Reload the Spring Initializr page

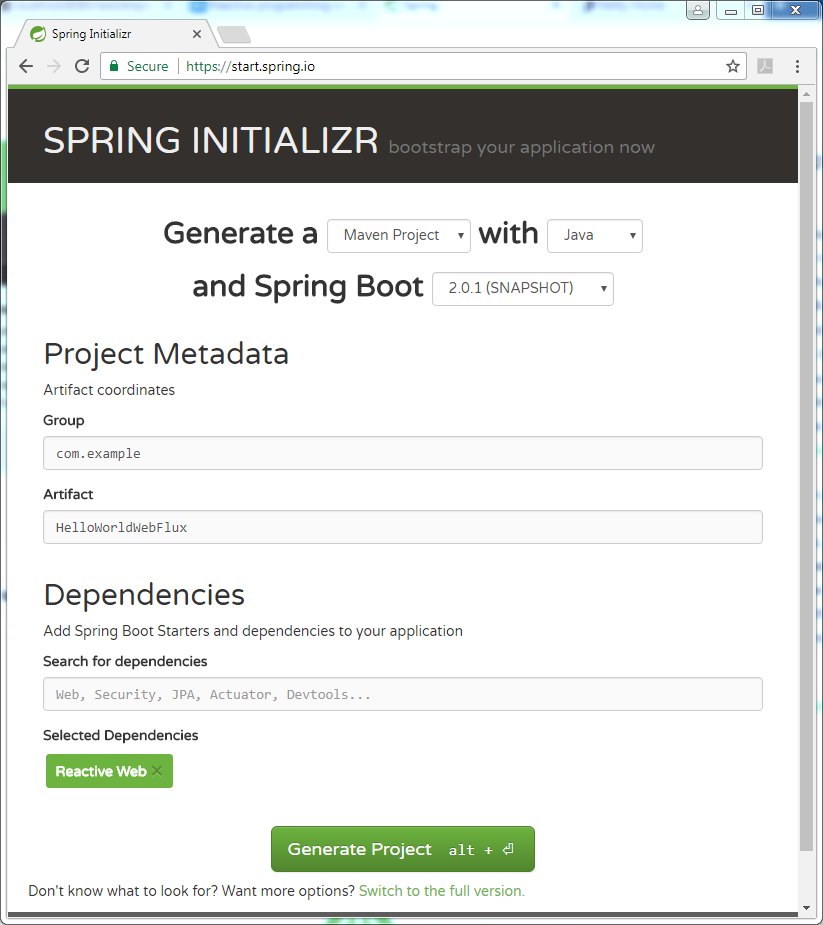[82, 66]
